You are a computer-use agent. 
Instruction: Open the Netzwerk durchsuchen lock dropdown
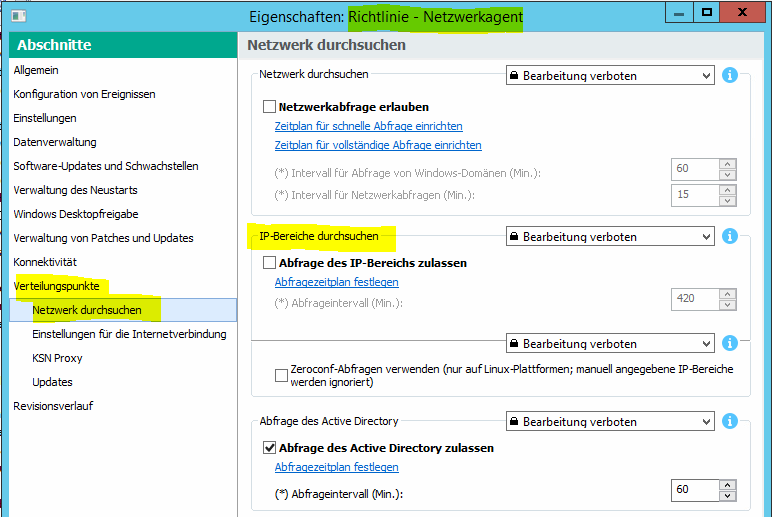(x=610, y=75)
